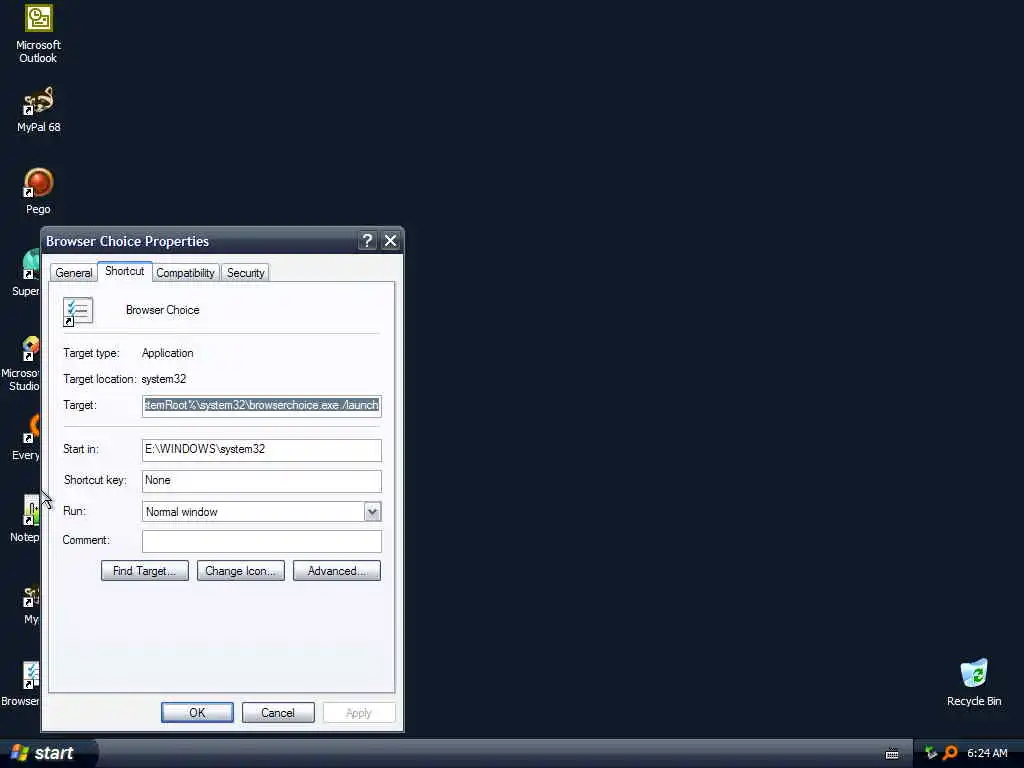Click the Target input field
The height and width of the screenshot is (768, 1024).
[x=262, y=406]
